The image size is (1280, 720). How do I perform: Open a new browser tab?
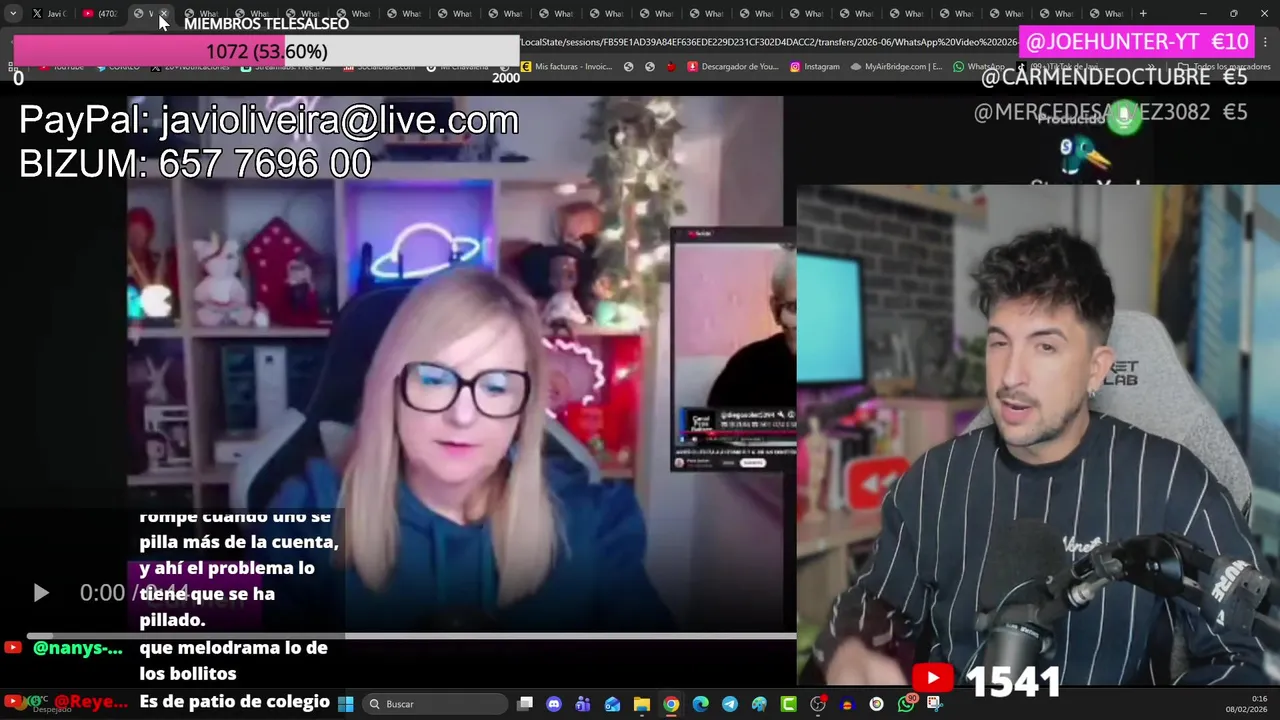coord(1143,14)
